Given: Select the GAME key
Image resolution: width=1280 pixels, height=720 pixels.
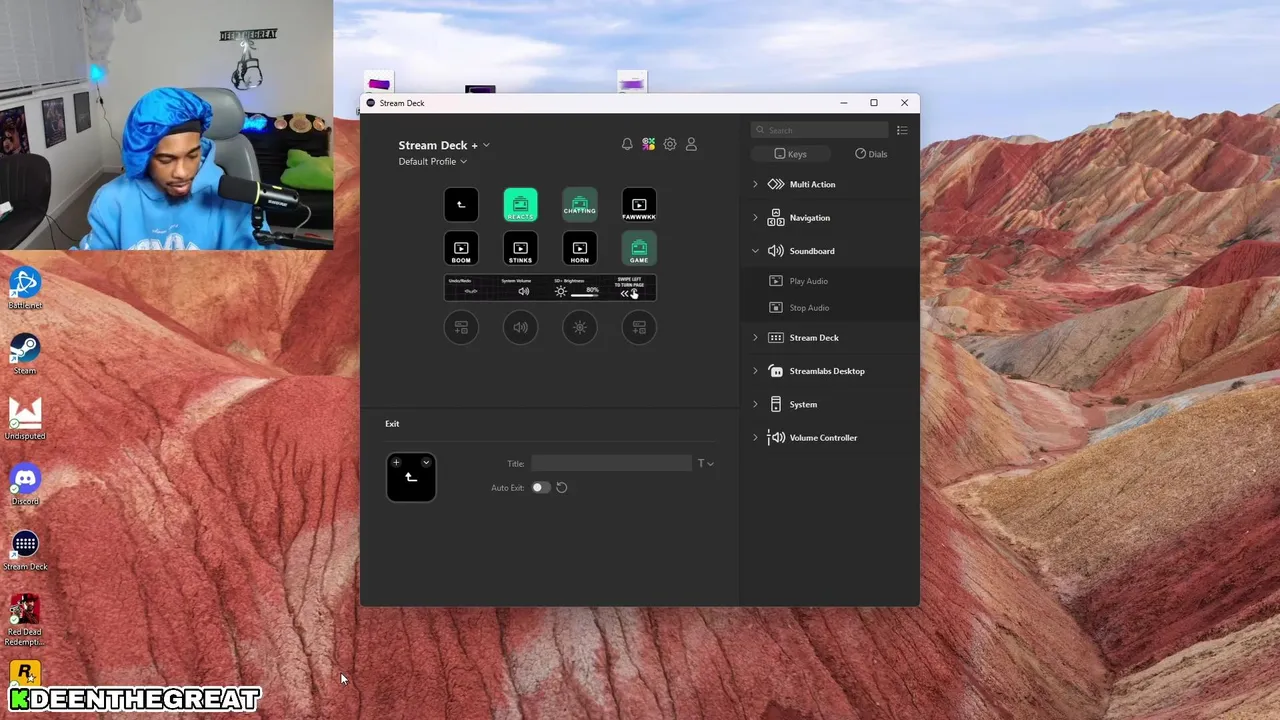Looking at the screenshot, I should click(x=639, y=248).
